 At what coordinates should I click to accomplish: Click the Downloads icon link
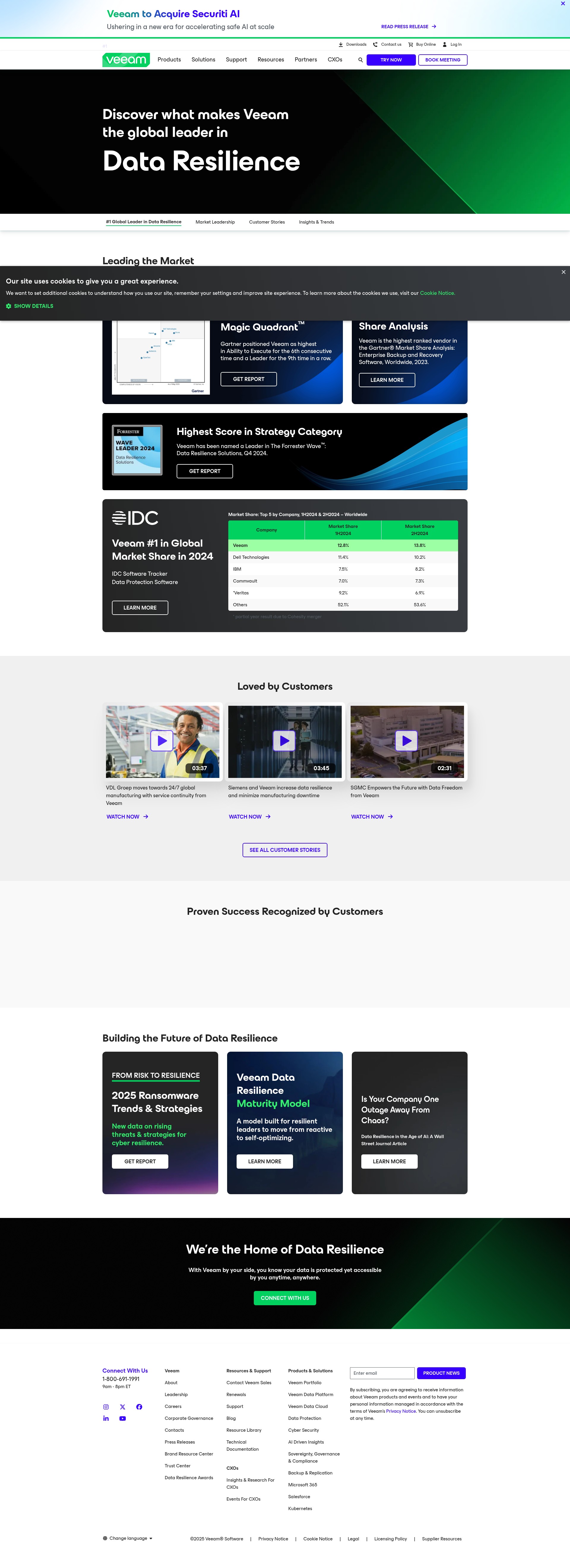tap(341, 45)
